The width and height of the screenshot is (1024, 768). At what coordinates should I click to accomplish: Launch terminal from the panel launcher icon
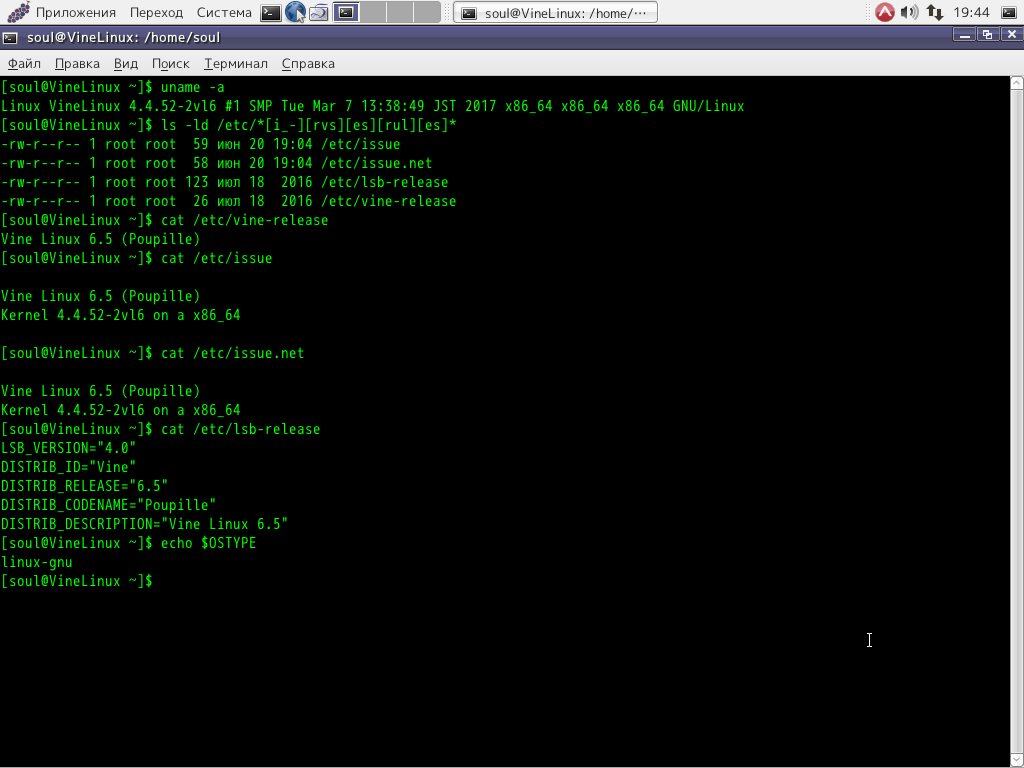(270, 12)
